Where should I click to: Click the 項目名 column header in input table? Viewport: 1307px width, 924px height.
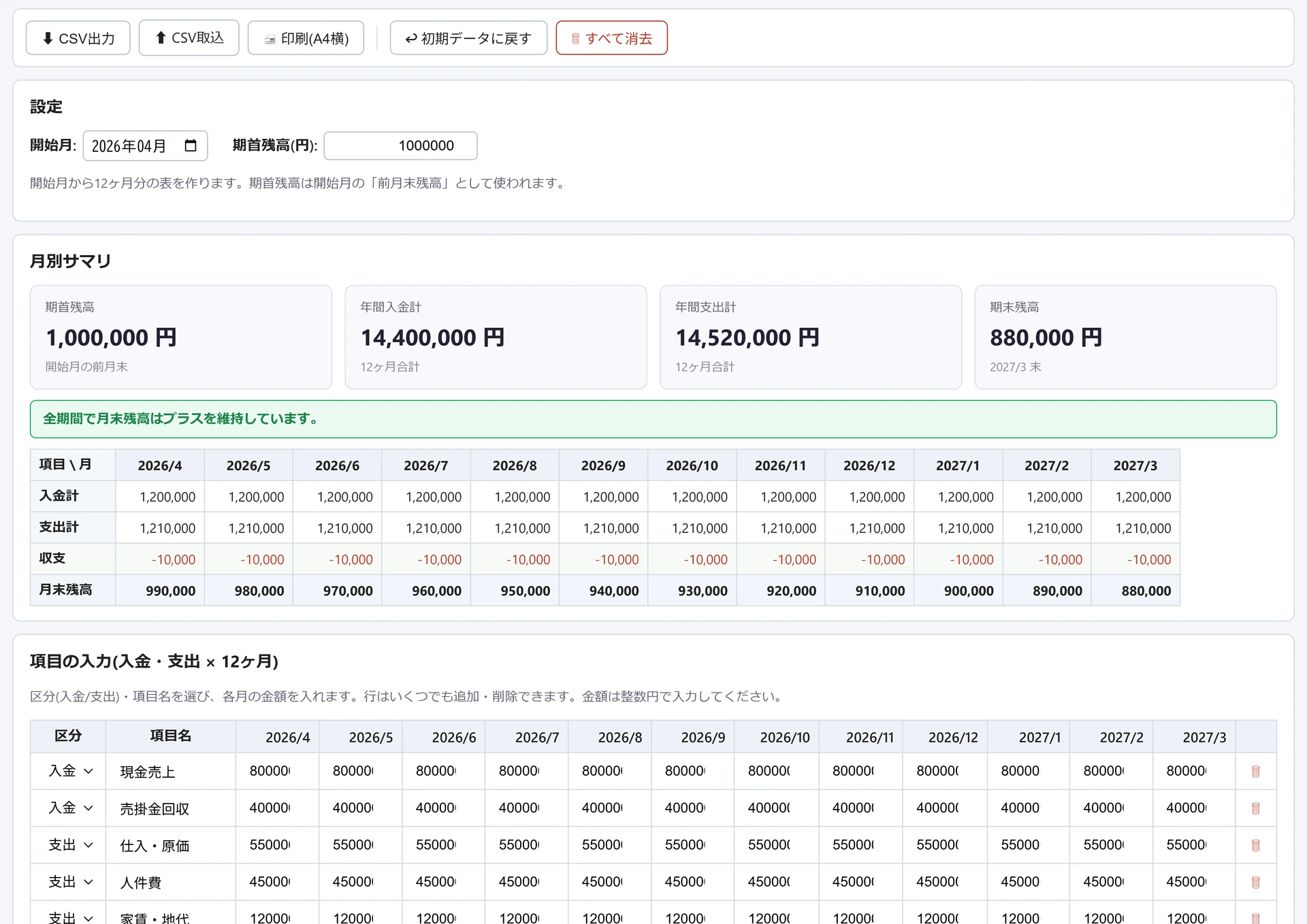point(171,736)
